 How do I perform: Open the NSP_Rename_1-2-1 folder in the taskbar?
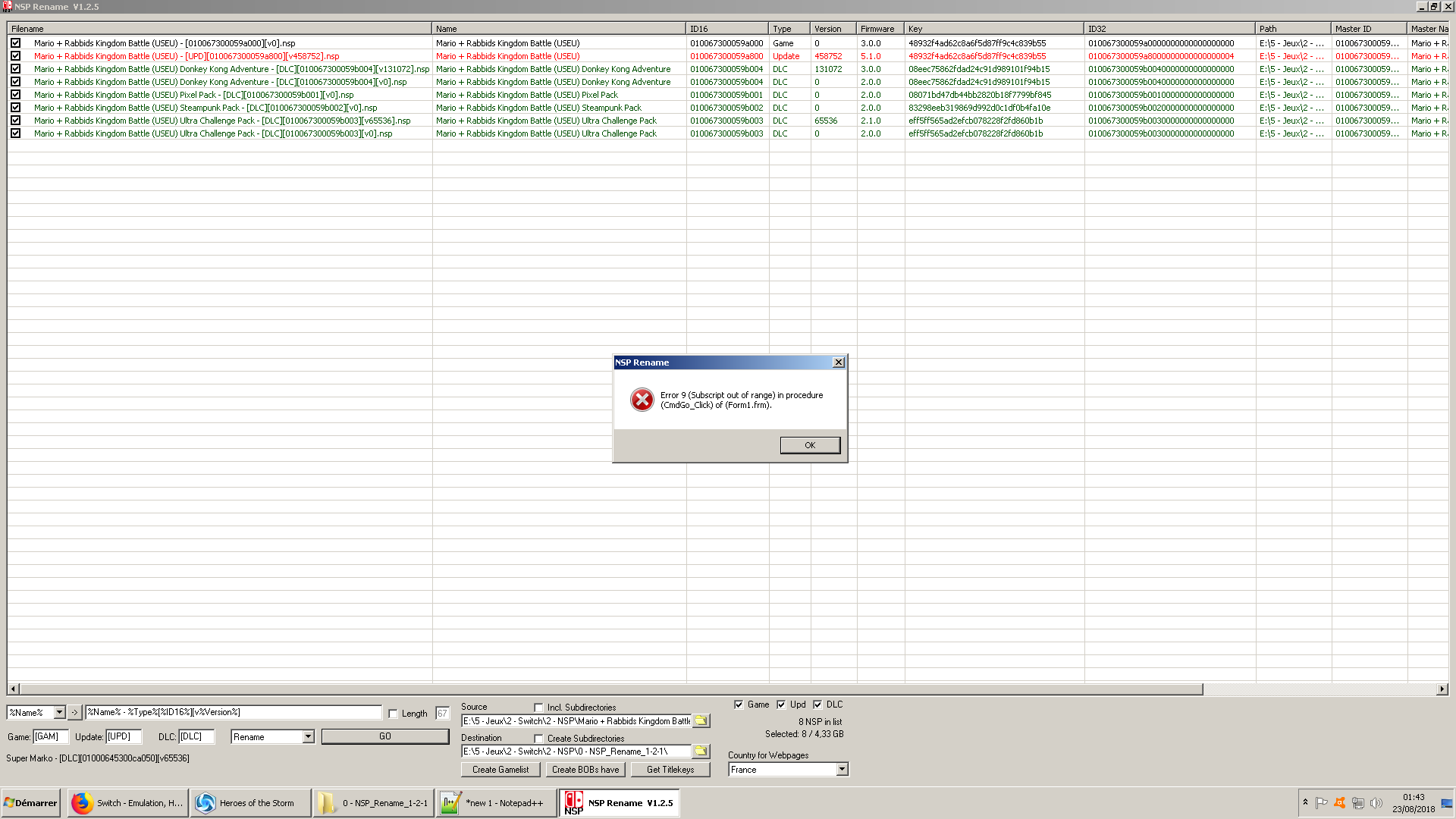[x=373, y=802]
